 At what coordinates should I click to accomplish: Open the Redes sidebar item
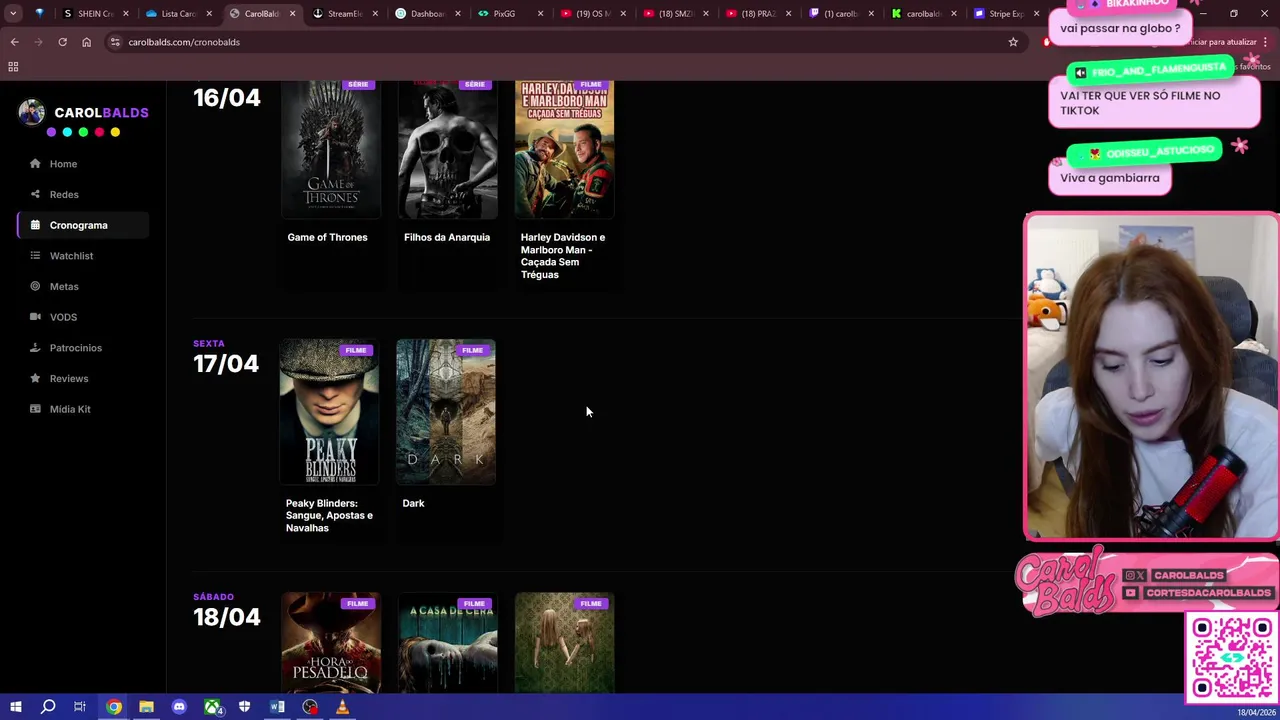83,194
